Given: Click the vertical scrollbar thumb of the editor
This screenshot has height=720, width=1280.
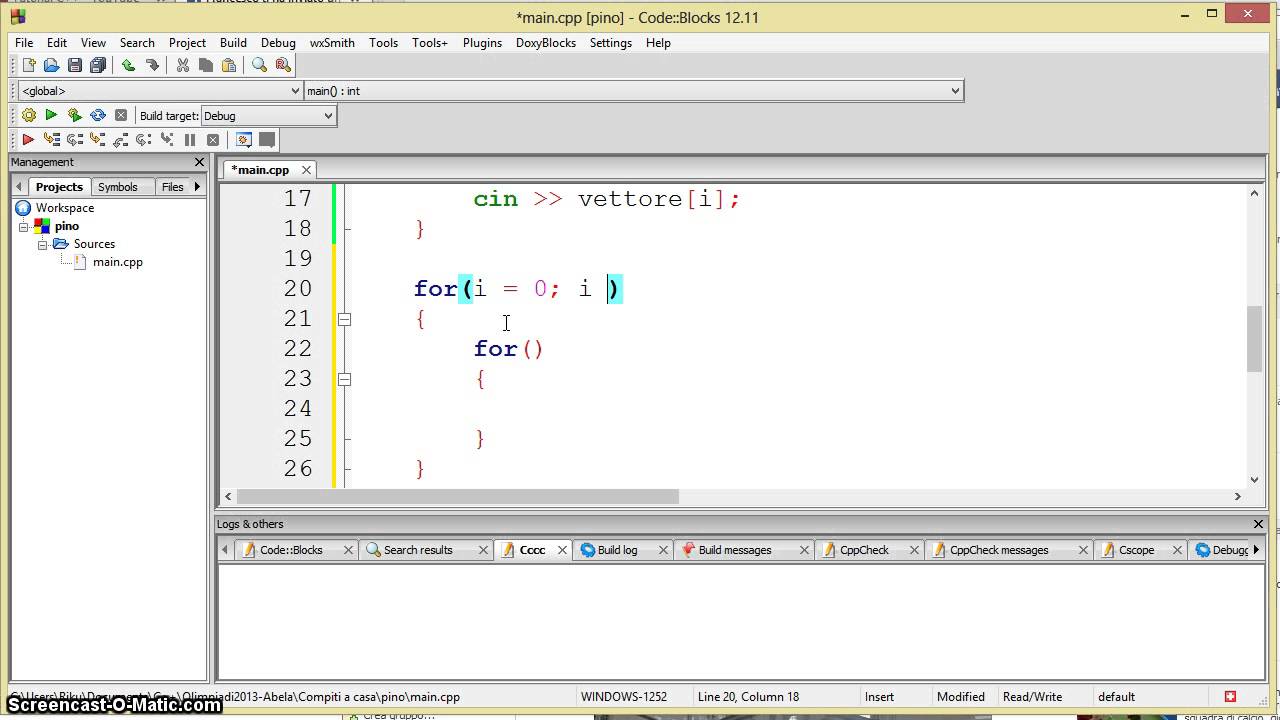Looking at the screenshot, I should point(1254,339).
